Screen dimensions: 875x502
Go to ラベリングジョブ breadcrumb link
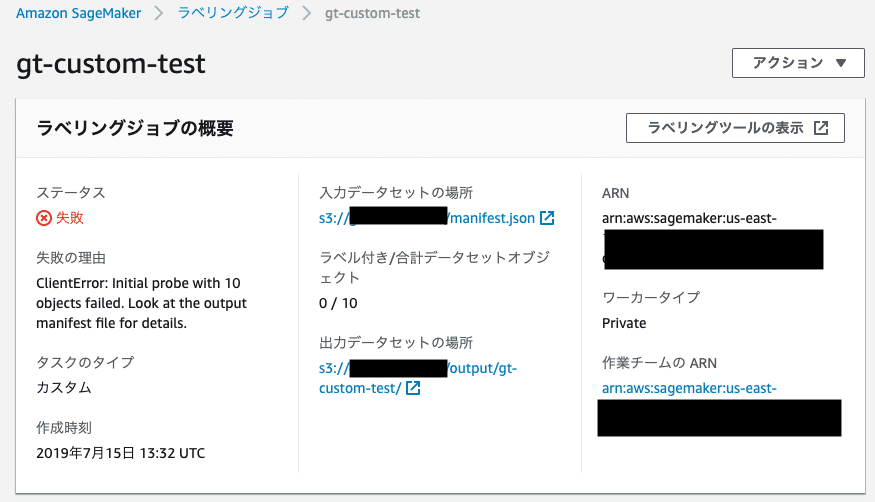[233, 13]
